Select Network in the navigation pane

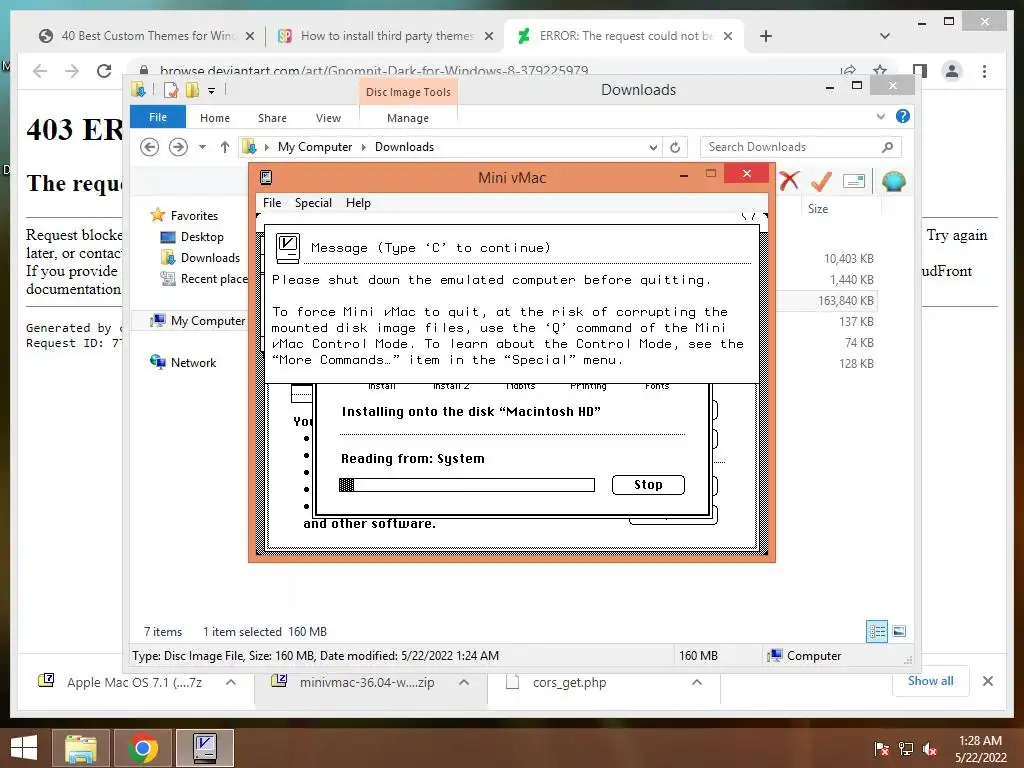183,362
